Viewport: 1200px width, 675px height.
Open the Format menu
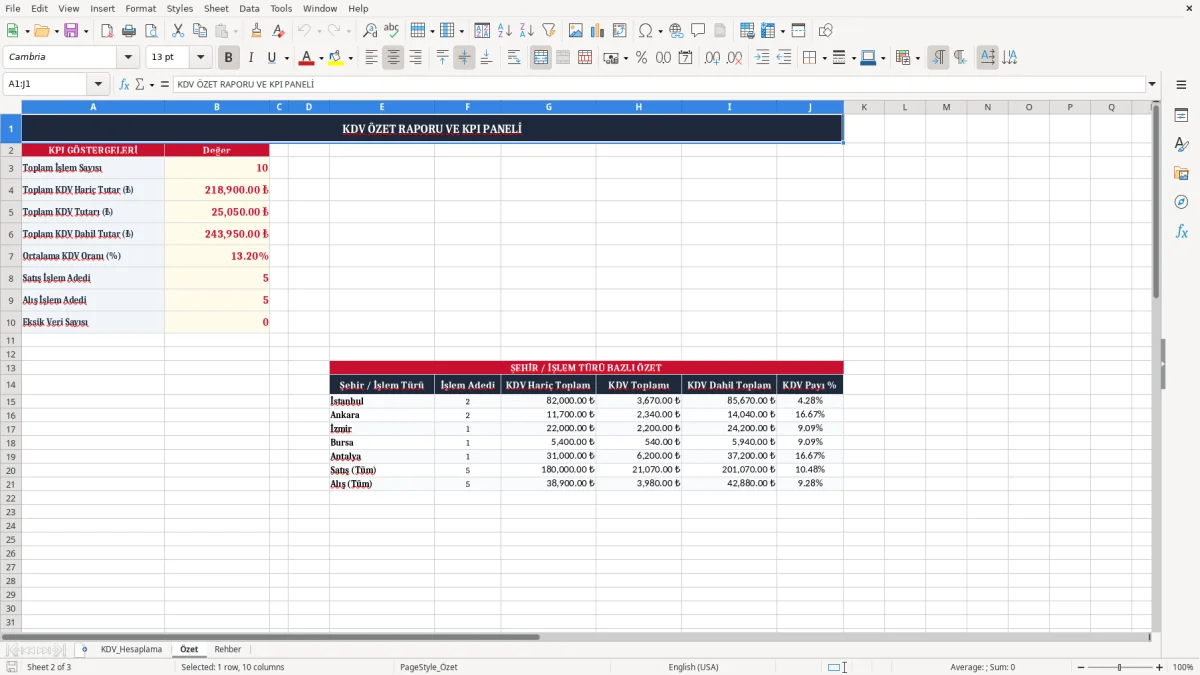[140, 8]
